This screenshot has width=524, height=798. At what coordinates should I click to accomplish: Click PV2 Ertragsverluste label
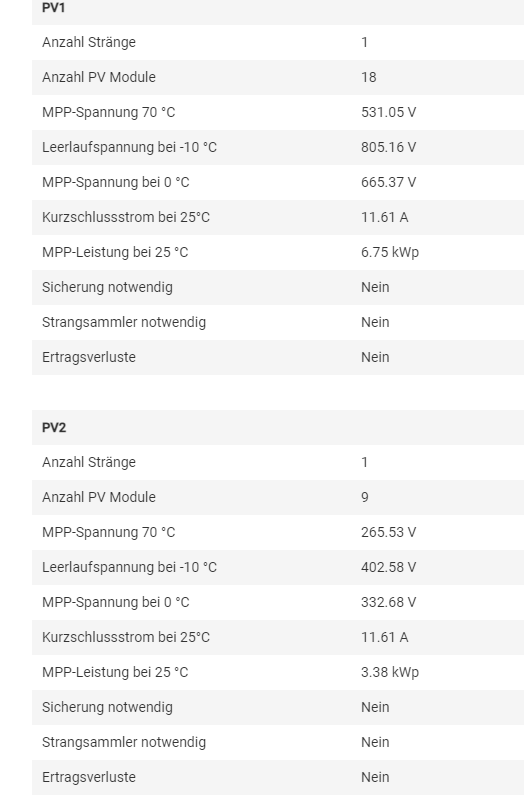pyautogui.click(x=89, y=778)
